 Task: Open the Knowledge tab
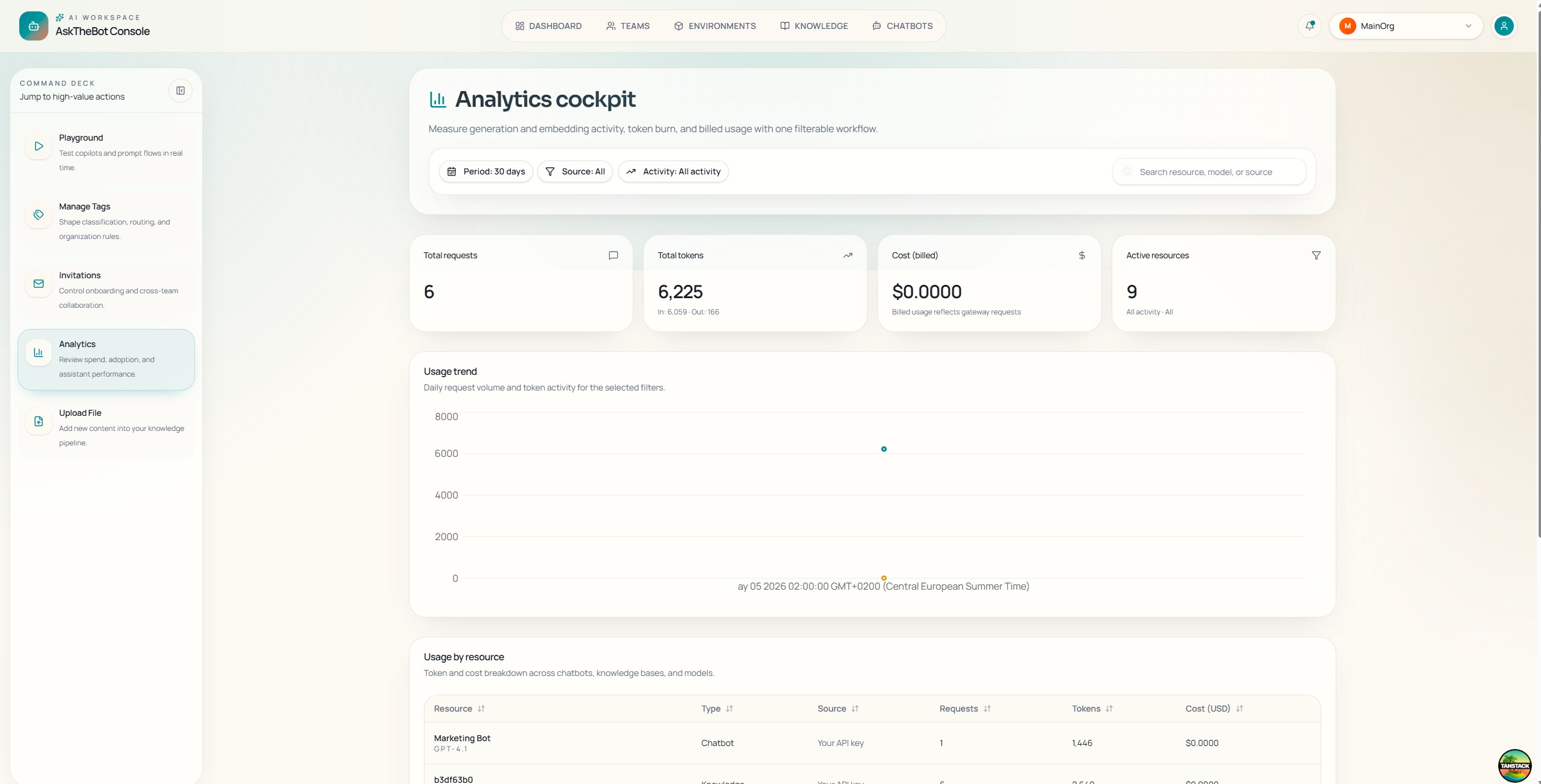click(814, 26)
